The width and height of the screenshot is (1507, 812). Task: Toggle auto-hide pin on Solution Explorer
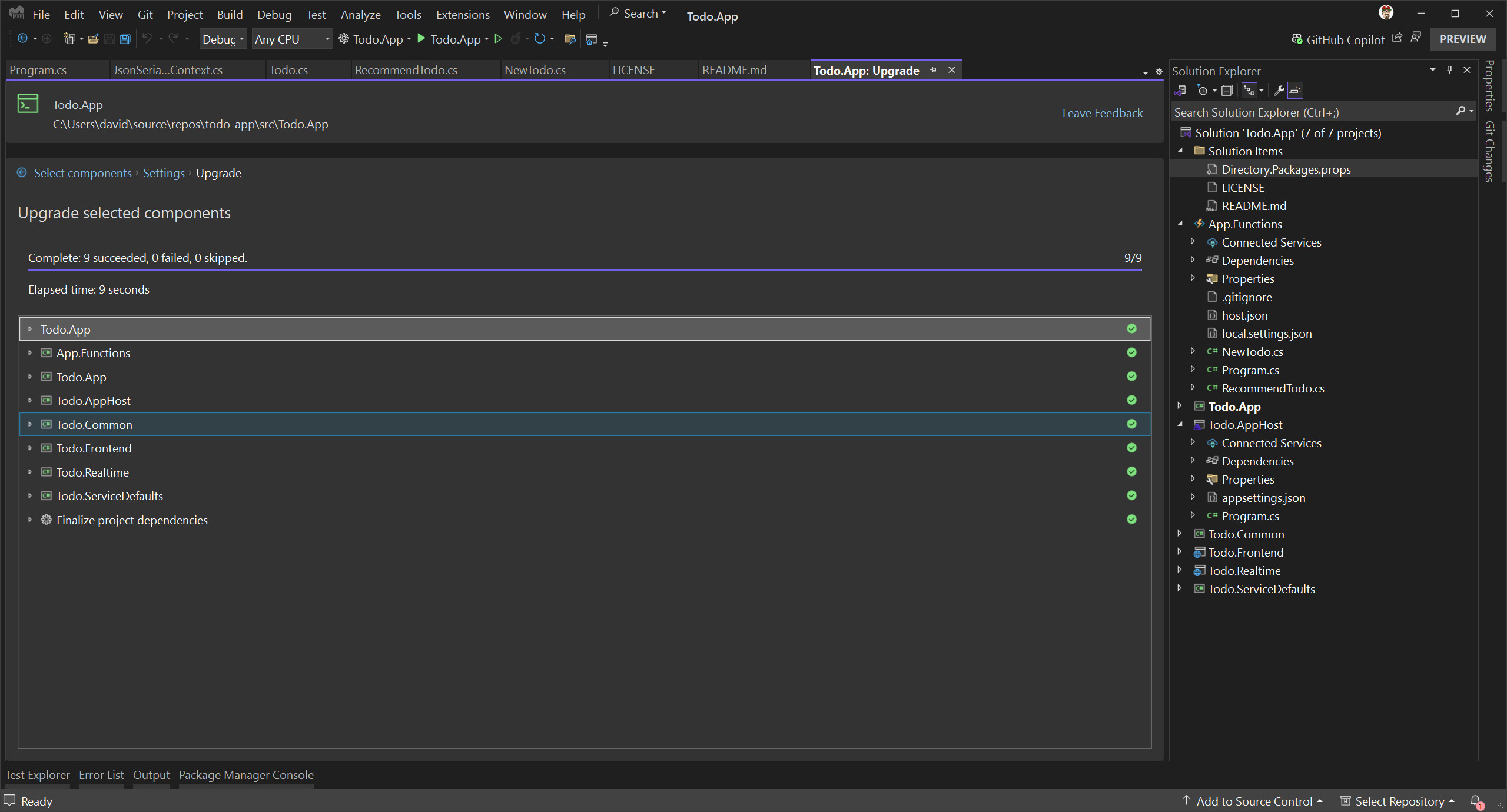pyautogui.click(x=1449, y=70)
